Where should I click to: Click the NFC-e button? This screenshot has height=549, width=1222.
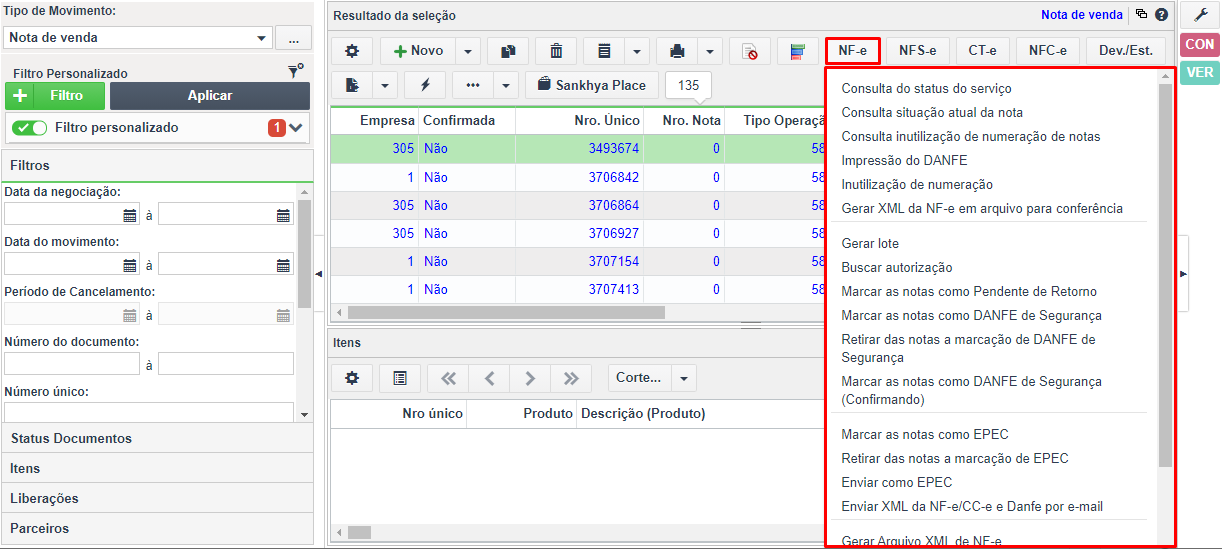pos(1048,50)
